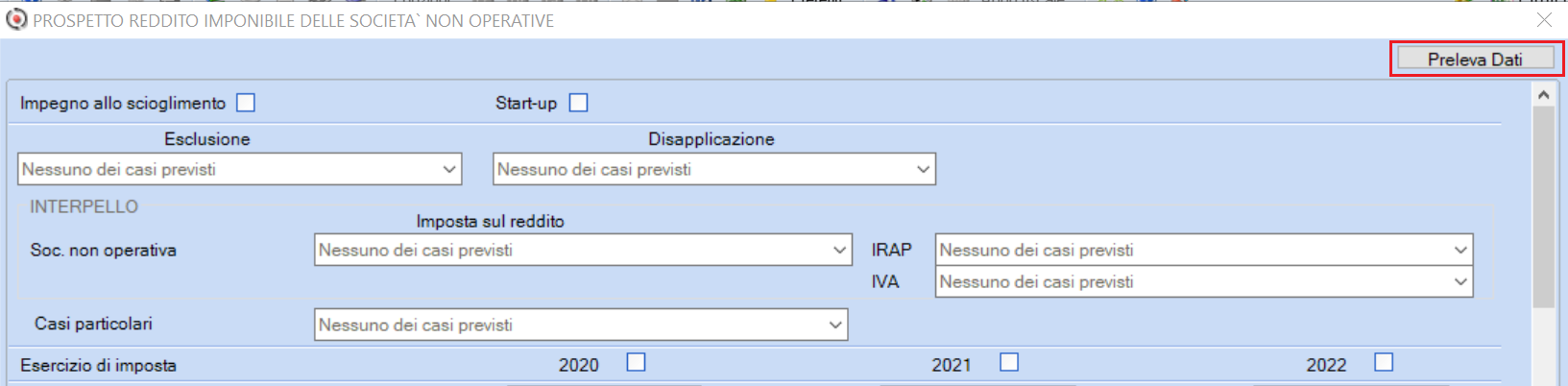
Task: Open the IVA interpello dropdown
Action: point(1204,281)
